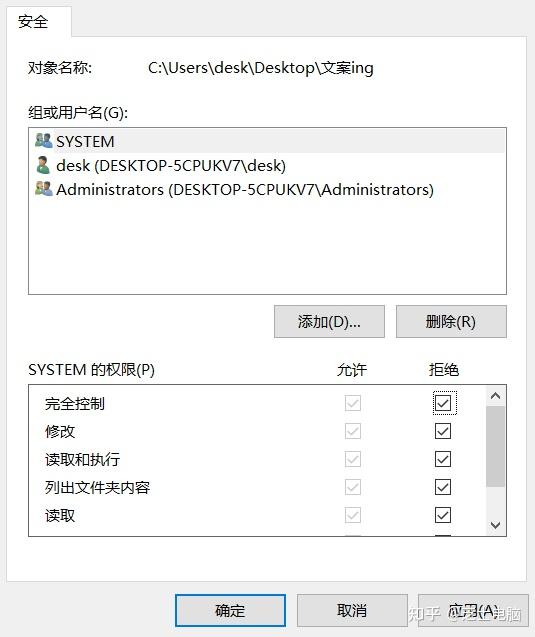Toggle deny checkbox for 读取

click(x=443, y=515)
